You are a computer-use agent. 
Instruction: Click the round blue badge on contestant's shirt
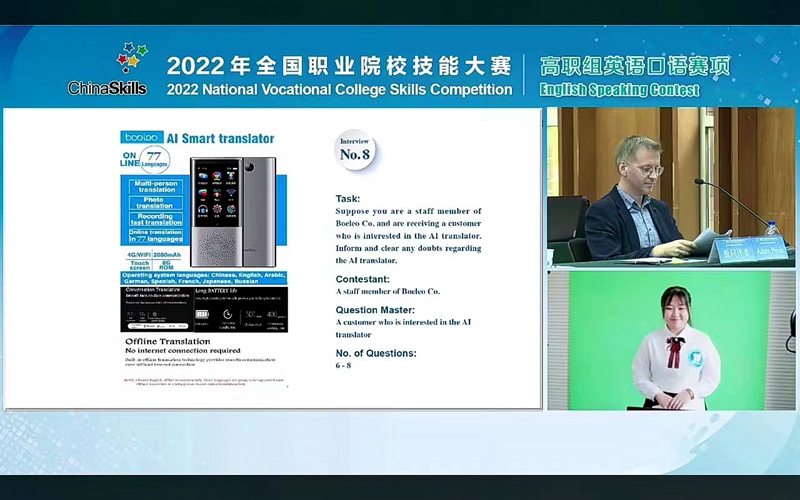point(695,359)
